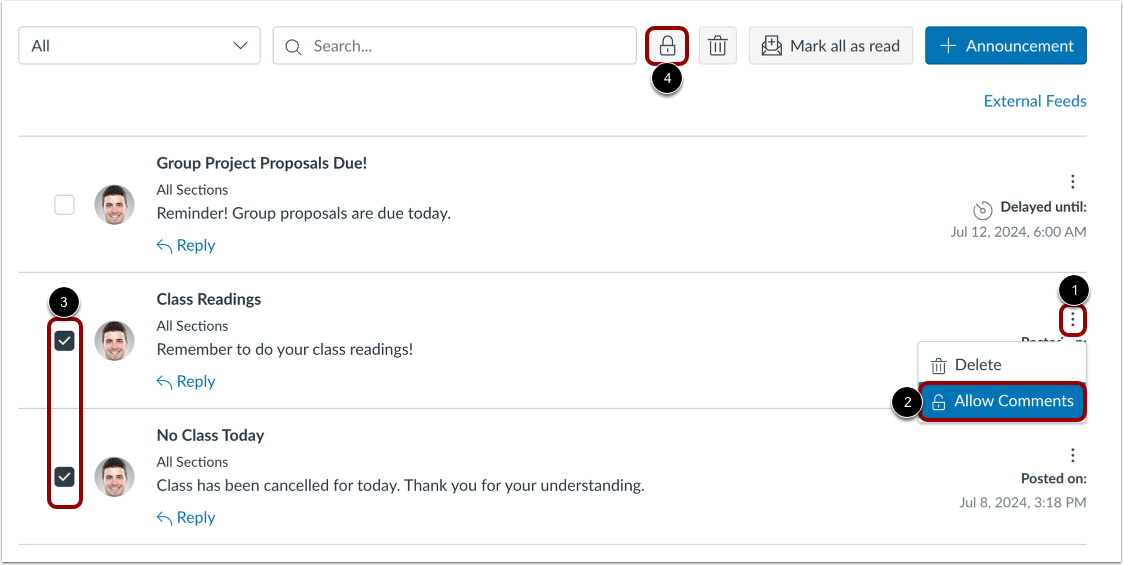Open options menu for Class Readings announcement

point(1072,320)
